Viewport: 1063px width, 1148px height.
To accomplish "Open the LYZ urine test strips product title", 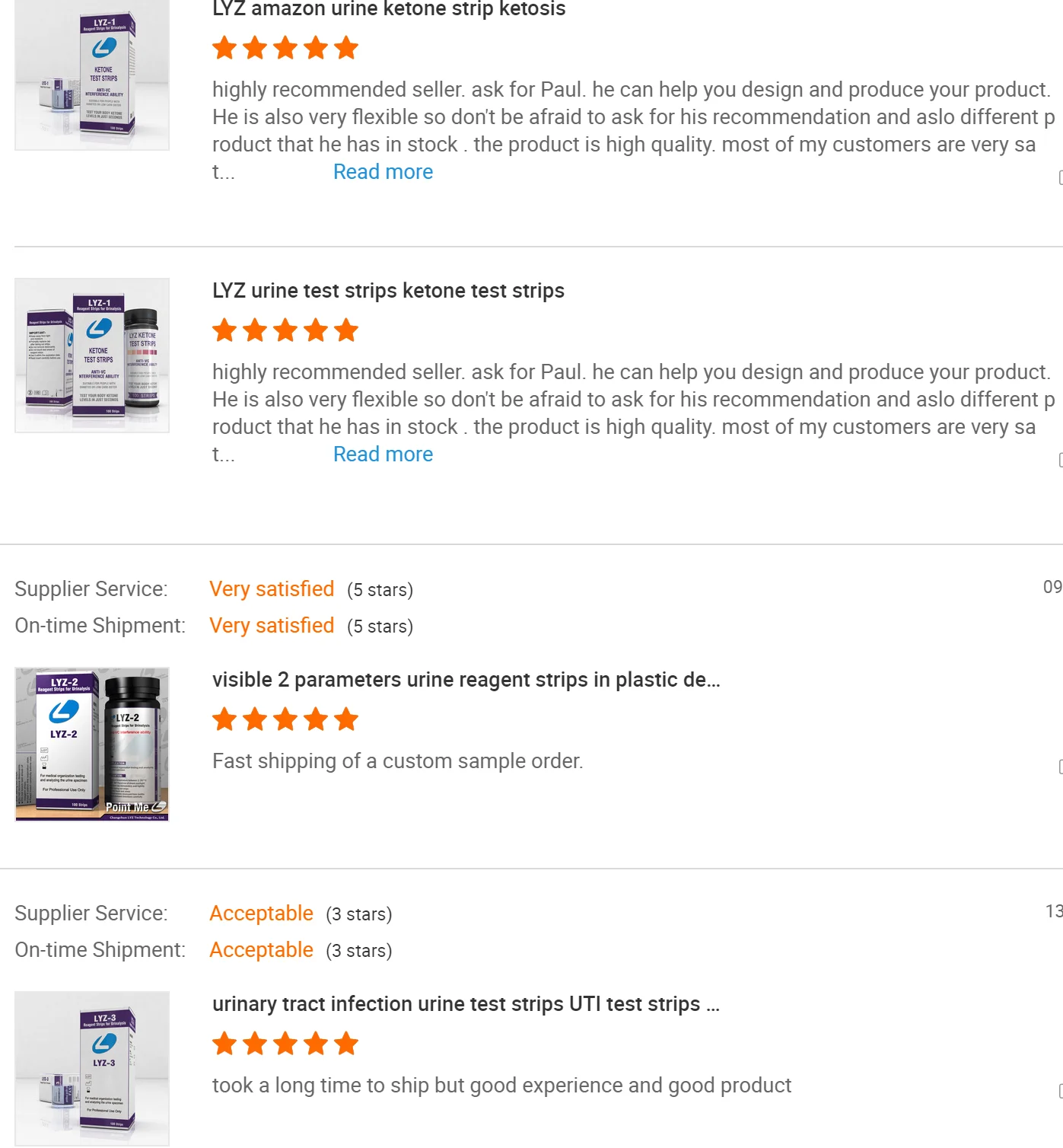I will coord(387,290).
